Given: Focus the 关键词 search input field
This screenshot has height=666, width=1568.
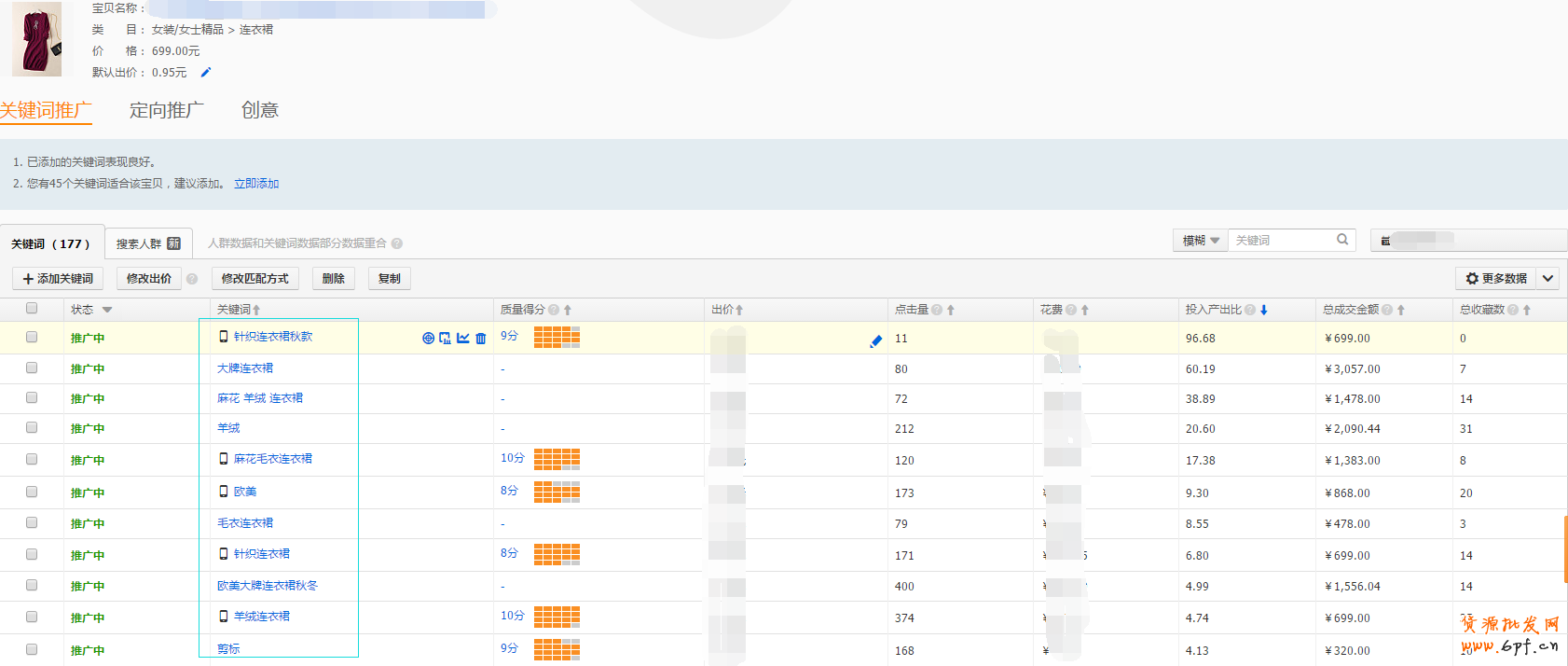Looking at the screenshot, I should pos(1282,241).
